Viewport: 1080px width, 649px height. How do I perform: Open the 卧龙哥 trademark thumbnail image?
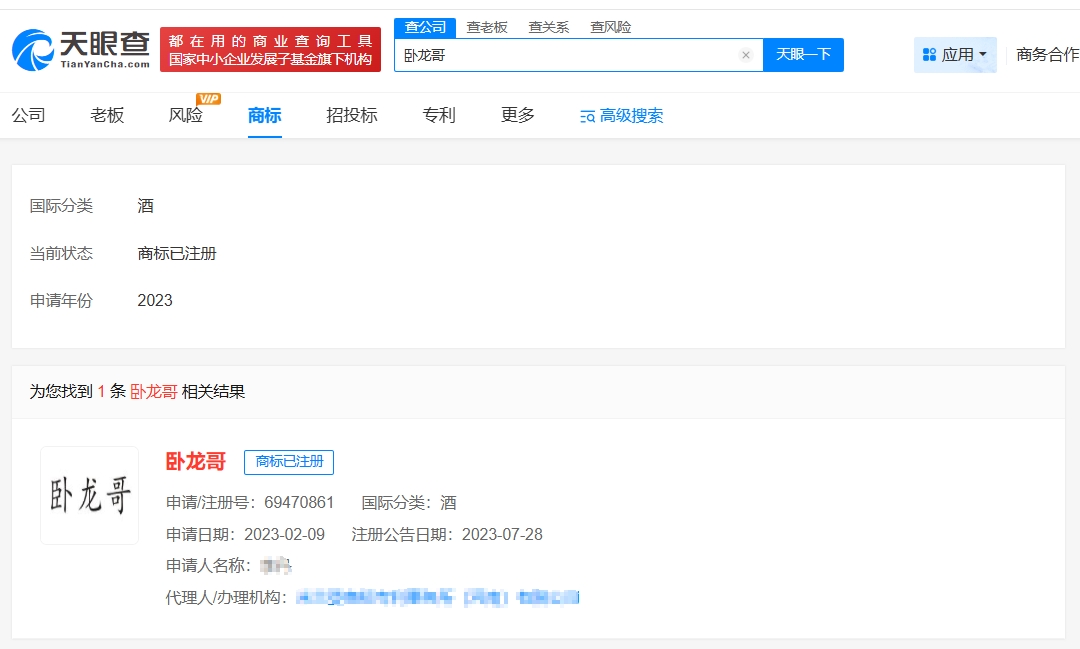pyautogui.click(x=90, y=495)
